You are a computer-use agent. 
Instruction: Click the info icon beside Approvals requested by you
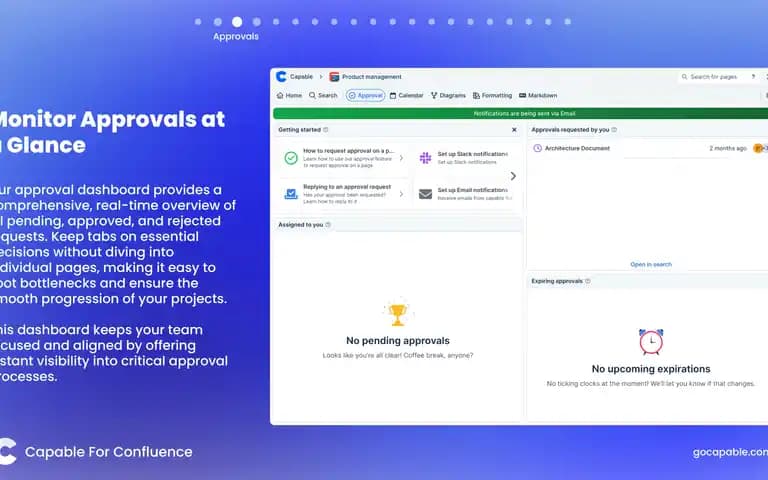click(614, 130)
